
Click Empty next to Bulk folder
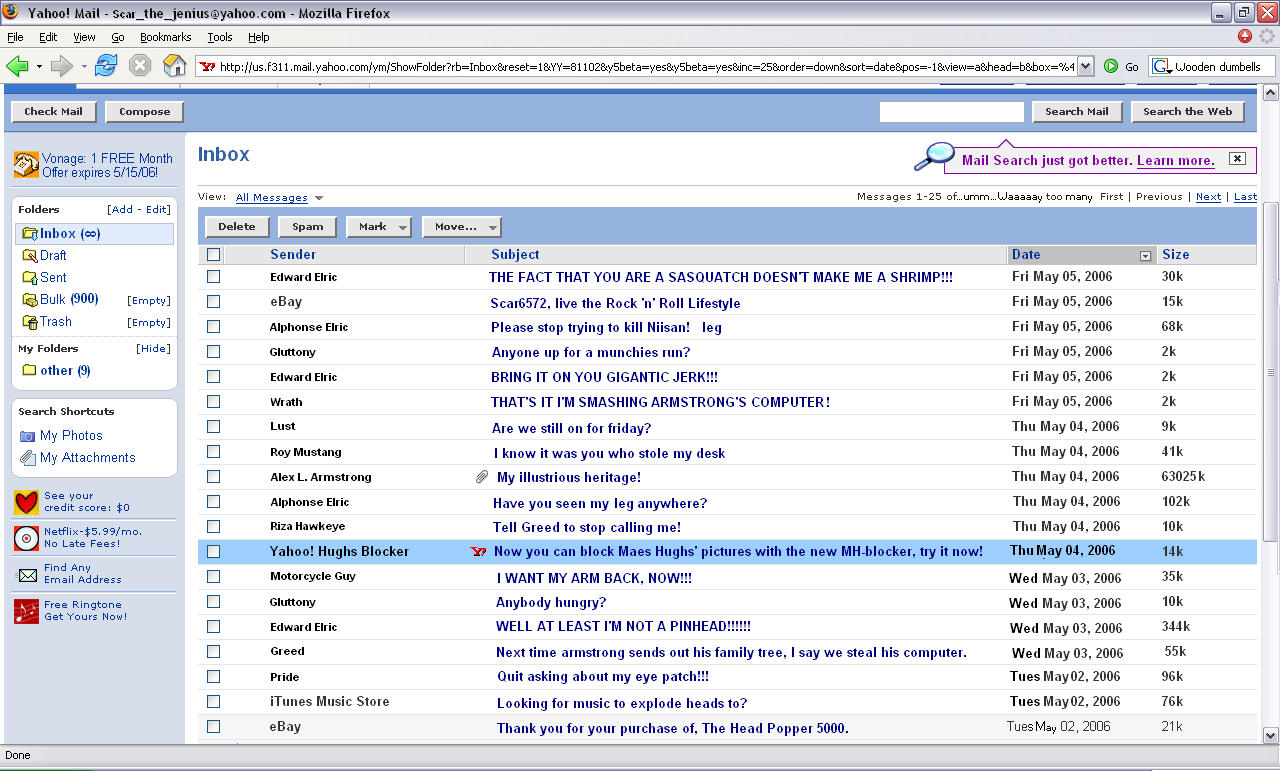(x=149, y=301)
